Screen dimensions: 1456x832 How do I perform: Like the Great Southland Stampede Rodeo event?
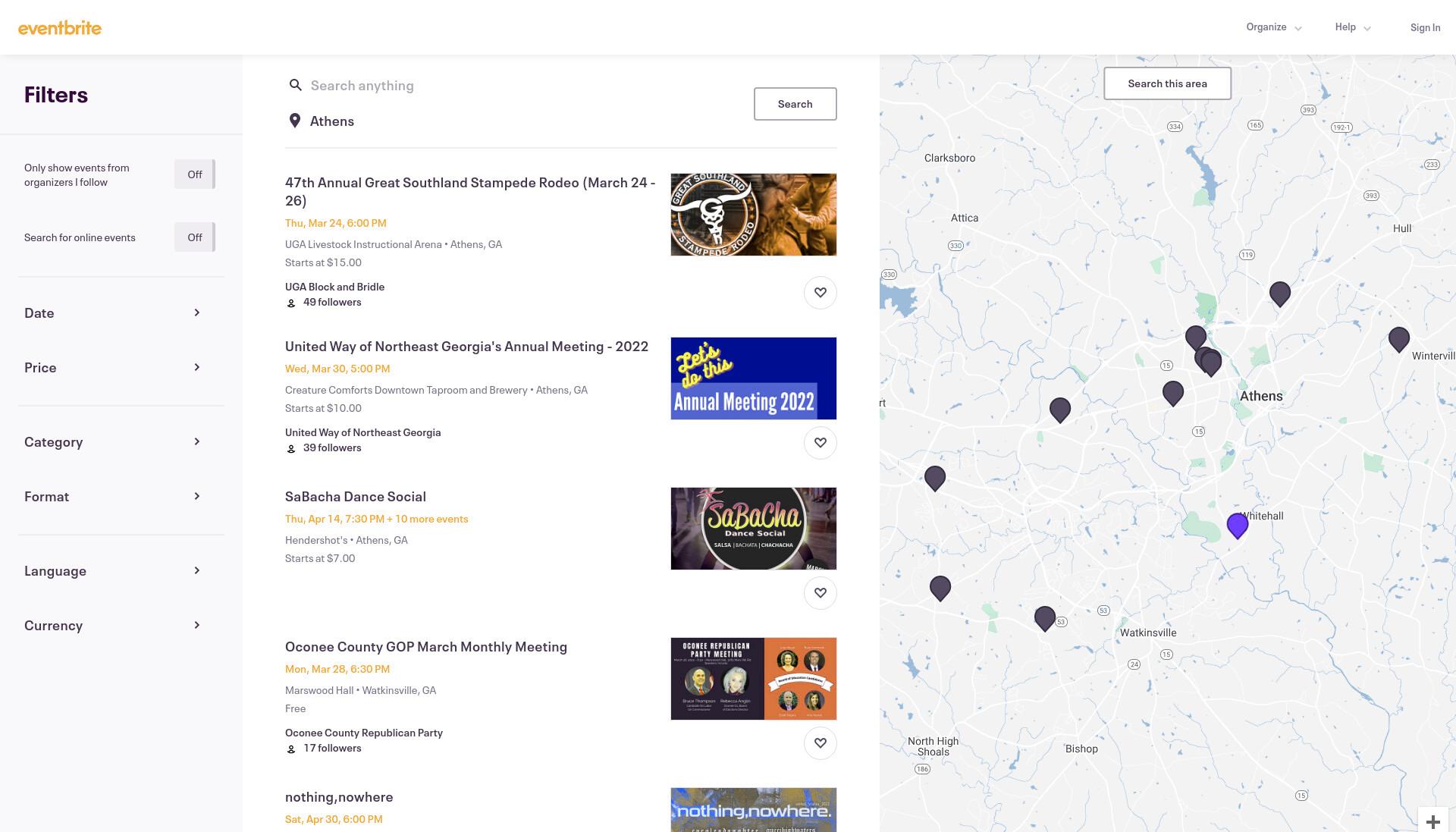click(x=820, y=293)
